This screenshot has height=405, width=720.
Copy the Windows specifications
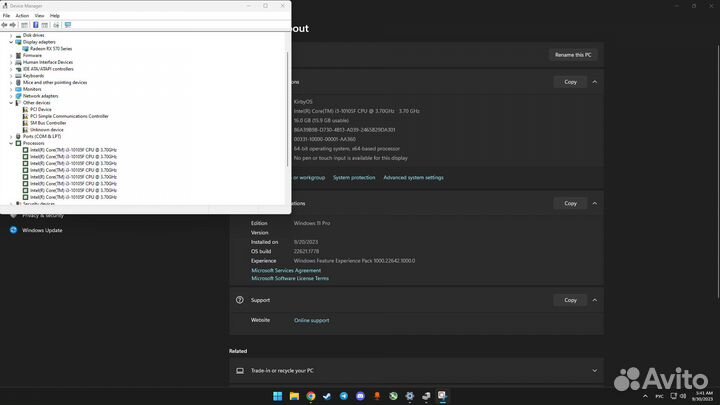(x=570, y=203)
